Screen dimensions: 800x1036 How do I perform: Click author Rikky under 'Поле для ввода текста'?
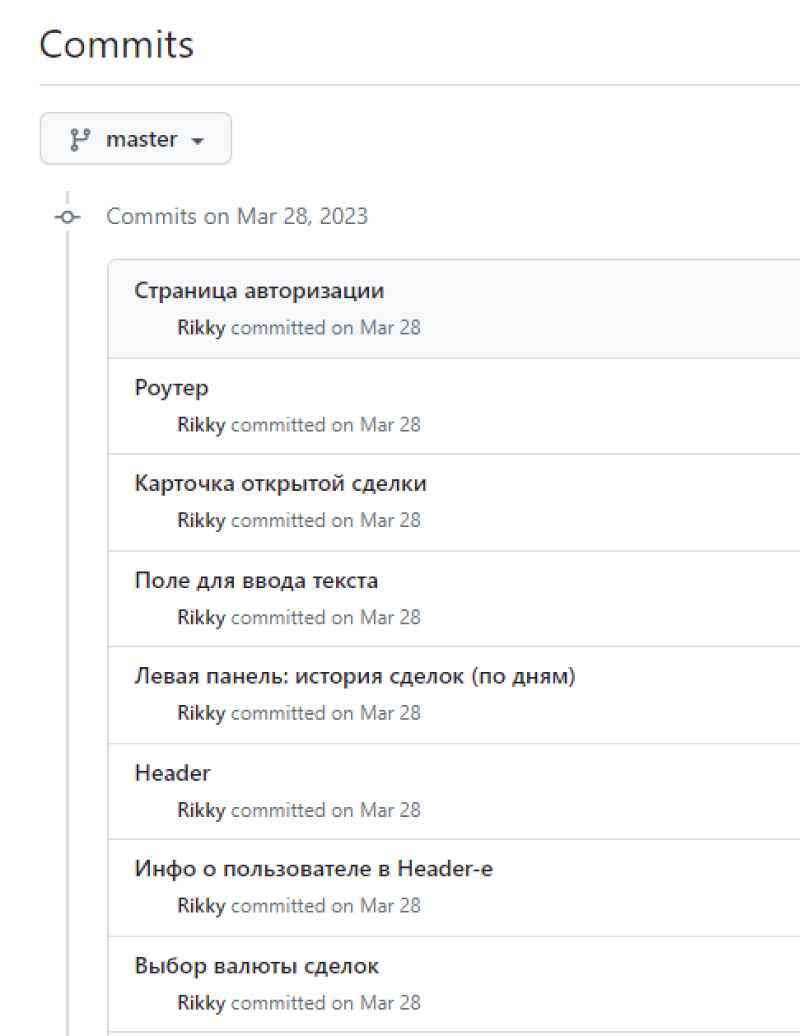pyautogui.click(x=201, y=618)
